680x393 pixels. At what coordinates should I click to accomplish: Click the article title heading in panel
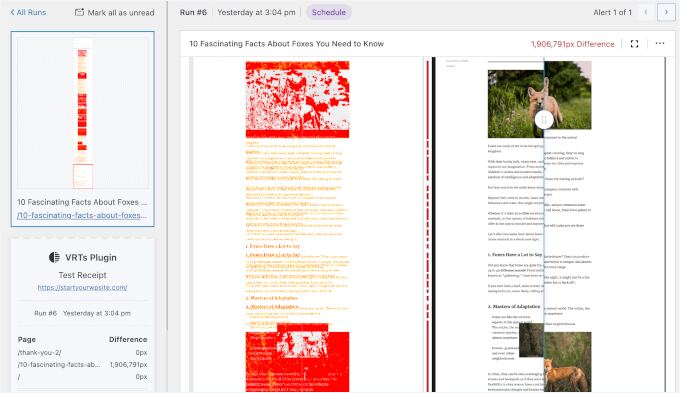286,44
